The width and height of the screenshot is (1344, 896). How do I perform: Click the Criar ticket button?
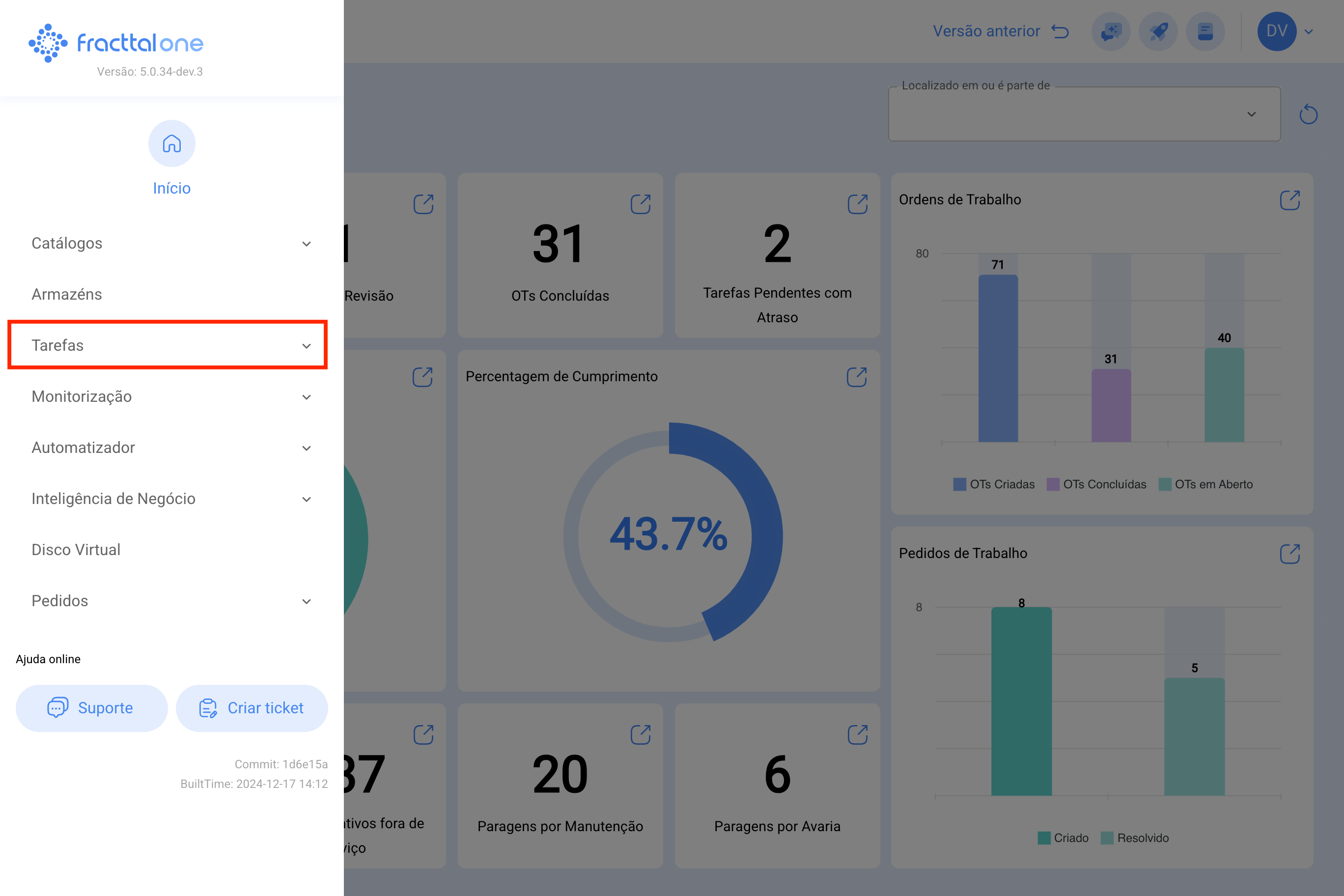(x=252, y=708)
